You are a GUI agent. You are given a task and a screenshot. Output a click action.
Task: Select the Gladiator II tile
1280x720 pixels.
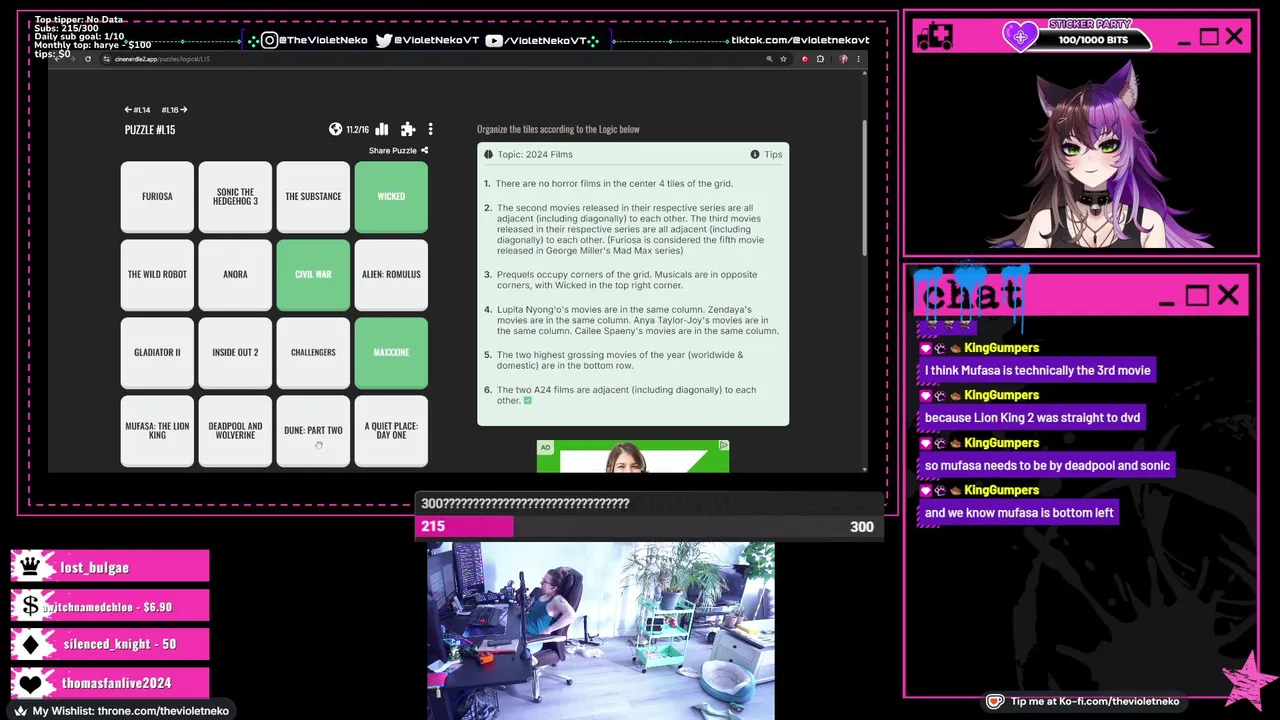[x=157, y=352]
